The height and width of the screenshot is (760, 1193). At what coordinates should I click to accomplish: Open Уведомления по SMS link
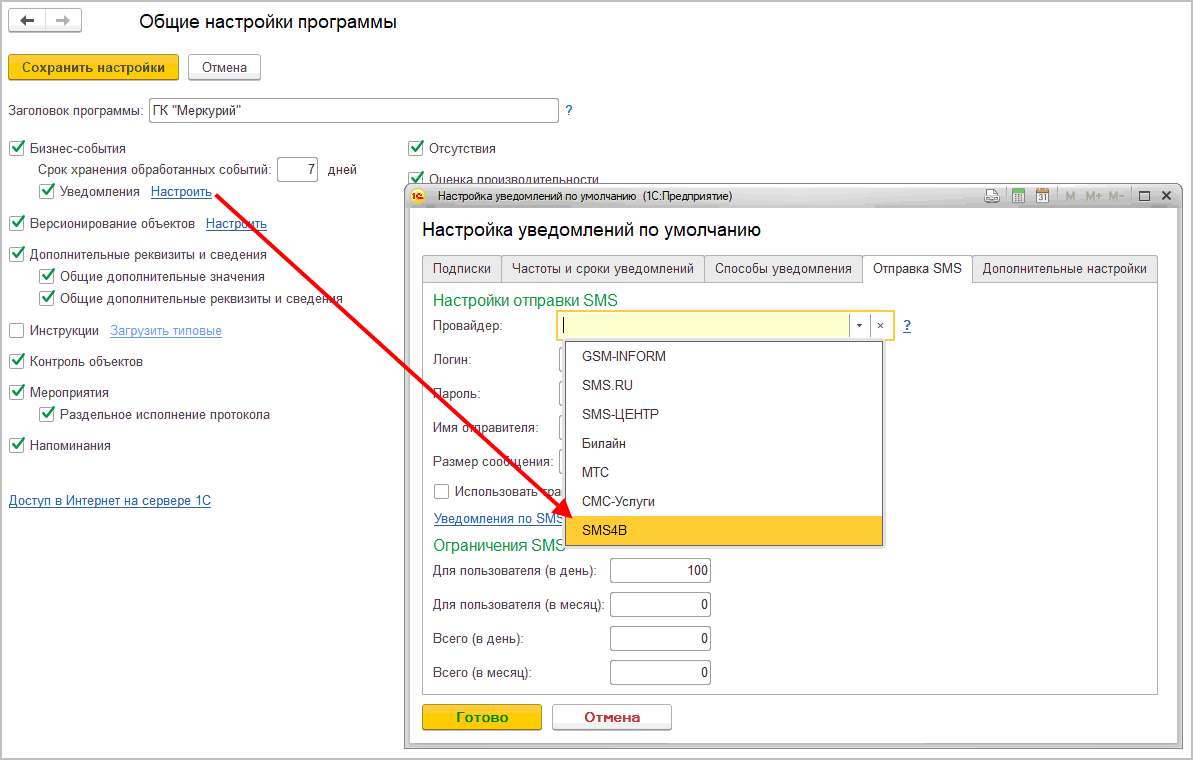pos(498,518)
